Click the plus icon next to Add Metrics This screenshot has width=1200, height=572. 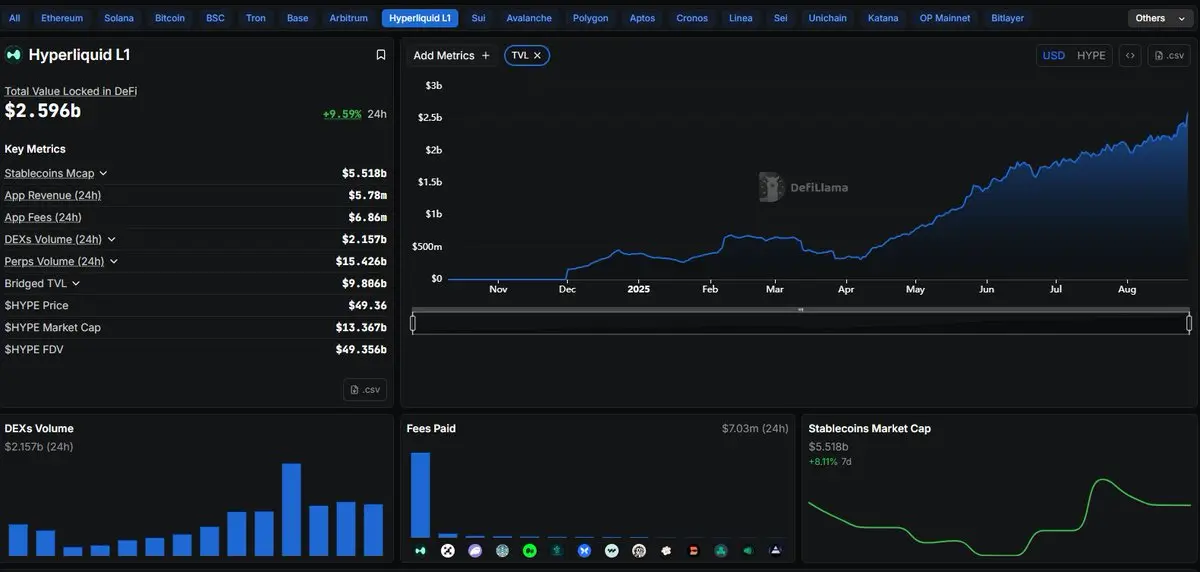tap(486, 56)
